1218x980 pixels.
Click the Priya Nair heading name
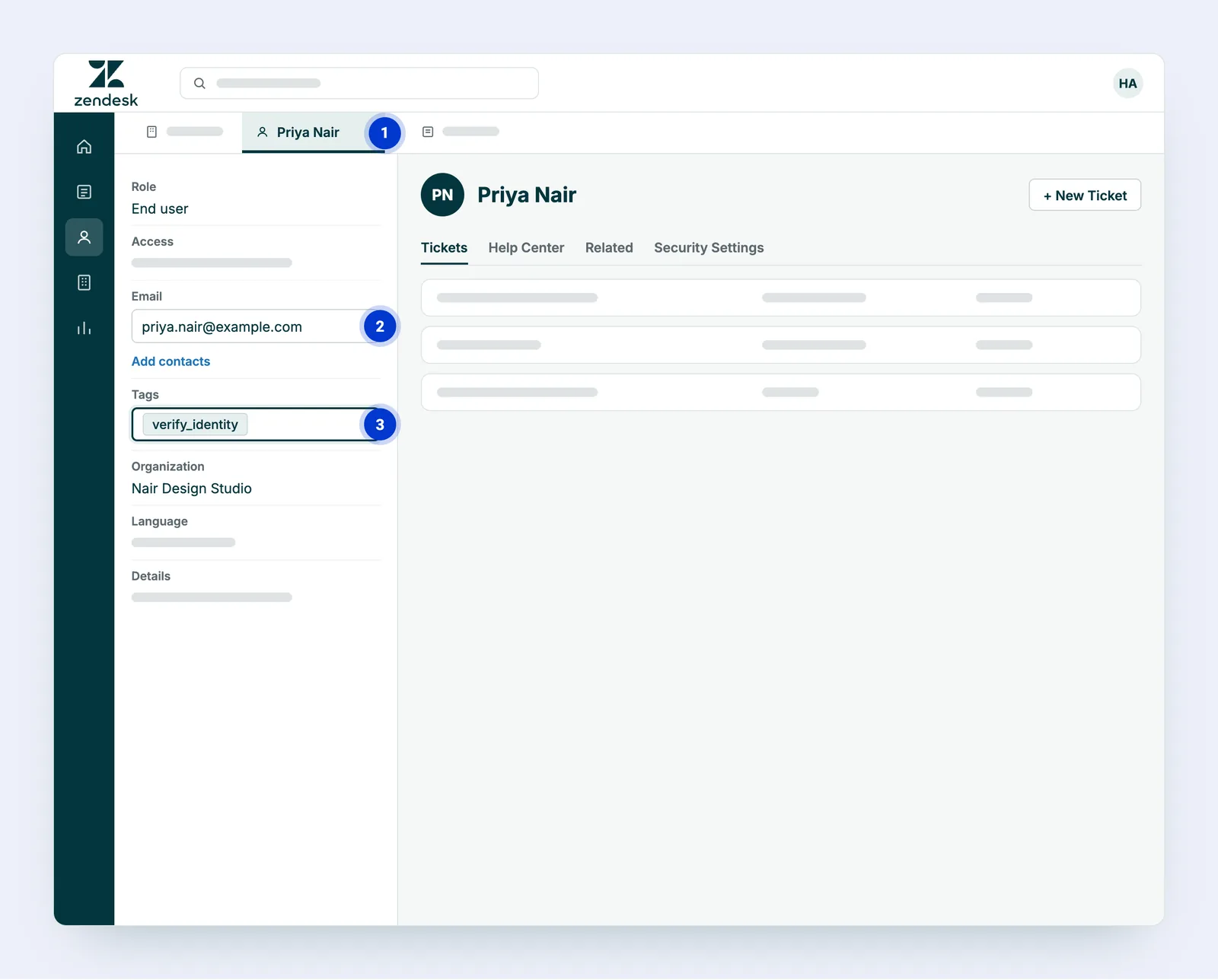coord(527,195)
